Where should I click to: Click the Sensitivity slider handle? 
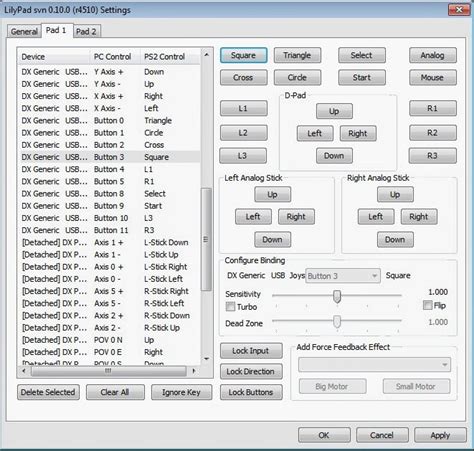(337, 296)
